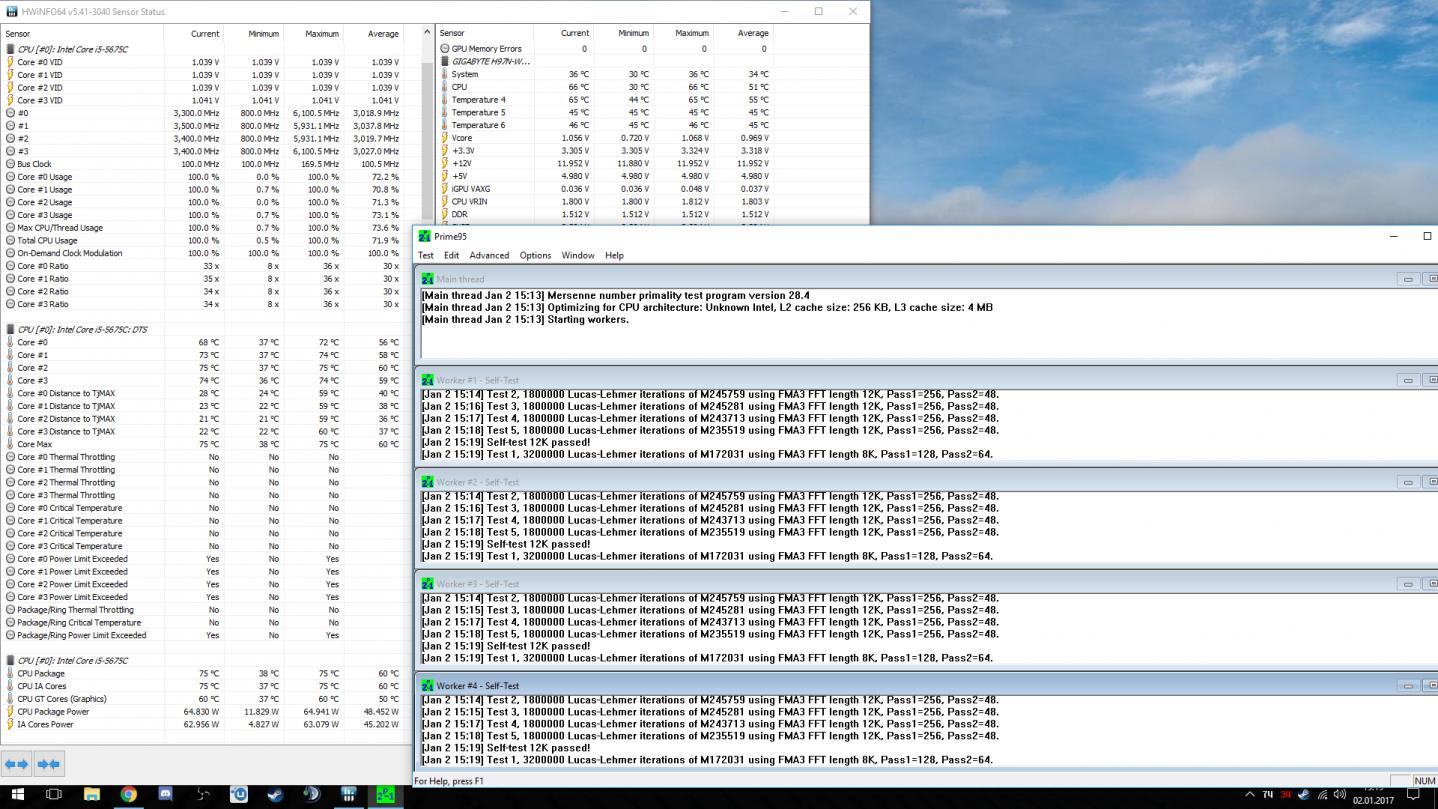This screenshot has height=809, width=1438.
Task: Click the collapse columns arrows button in HWiNFO
Action: tap(48, 764)
